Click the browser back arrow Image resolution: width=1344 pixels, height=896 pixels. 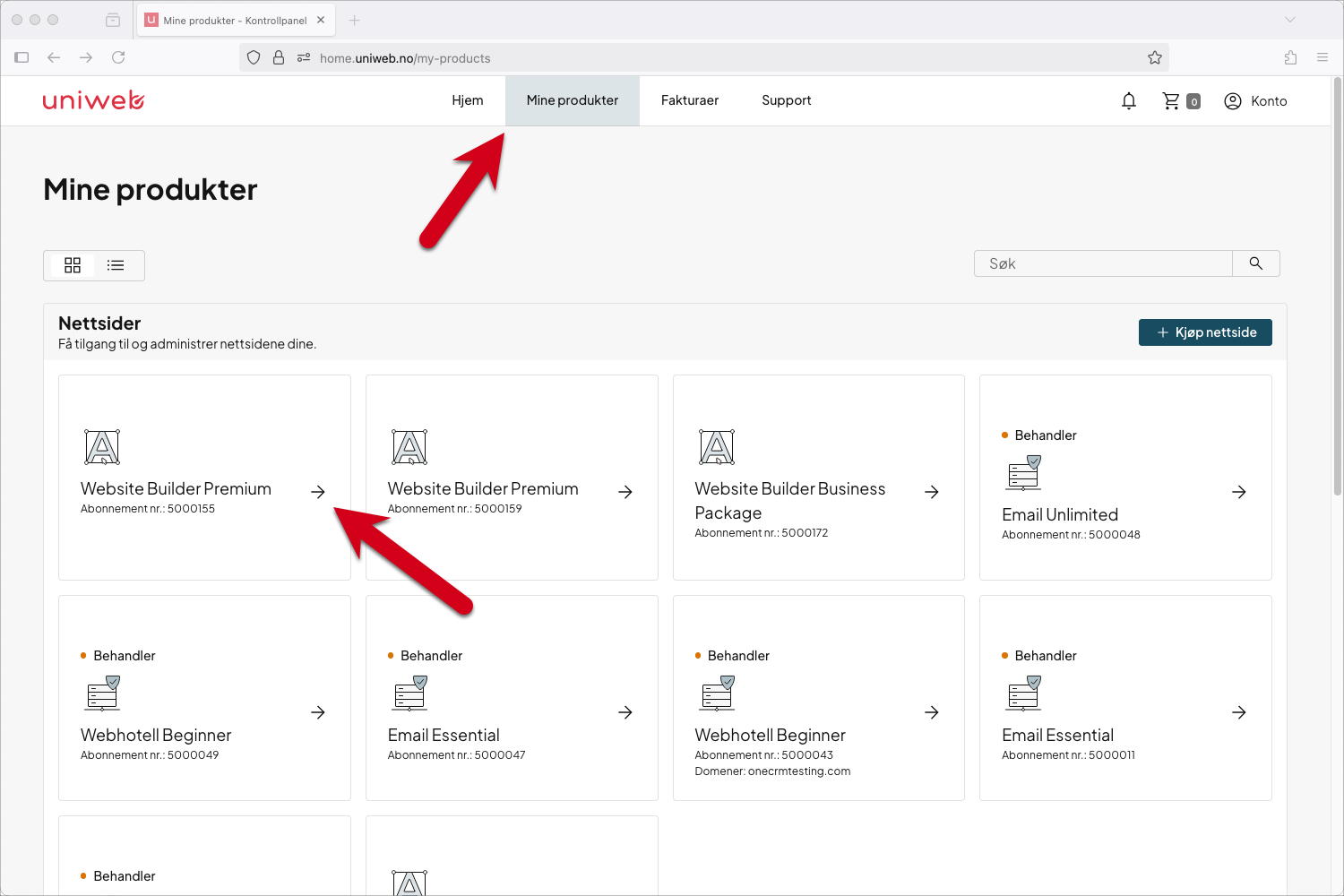pyautogui.click(x=54, y=57)
